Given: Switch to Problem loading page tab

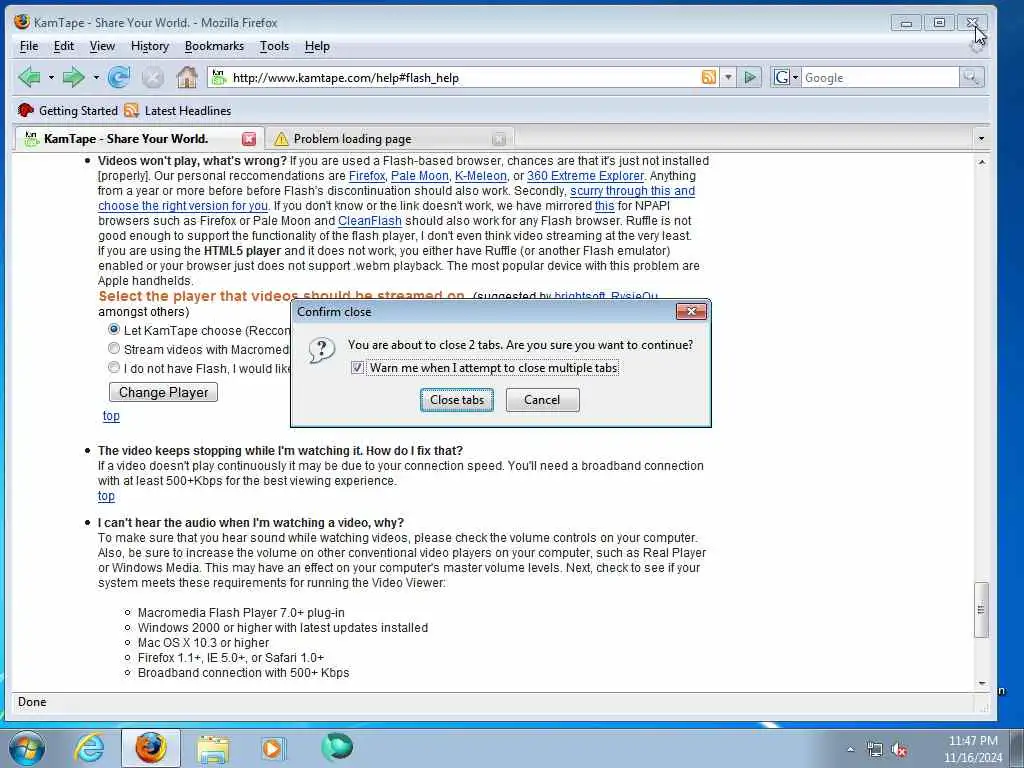Looking at the screenshot, I should click(390, 138).
